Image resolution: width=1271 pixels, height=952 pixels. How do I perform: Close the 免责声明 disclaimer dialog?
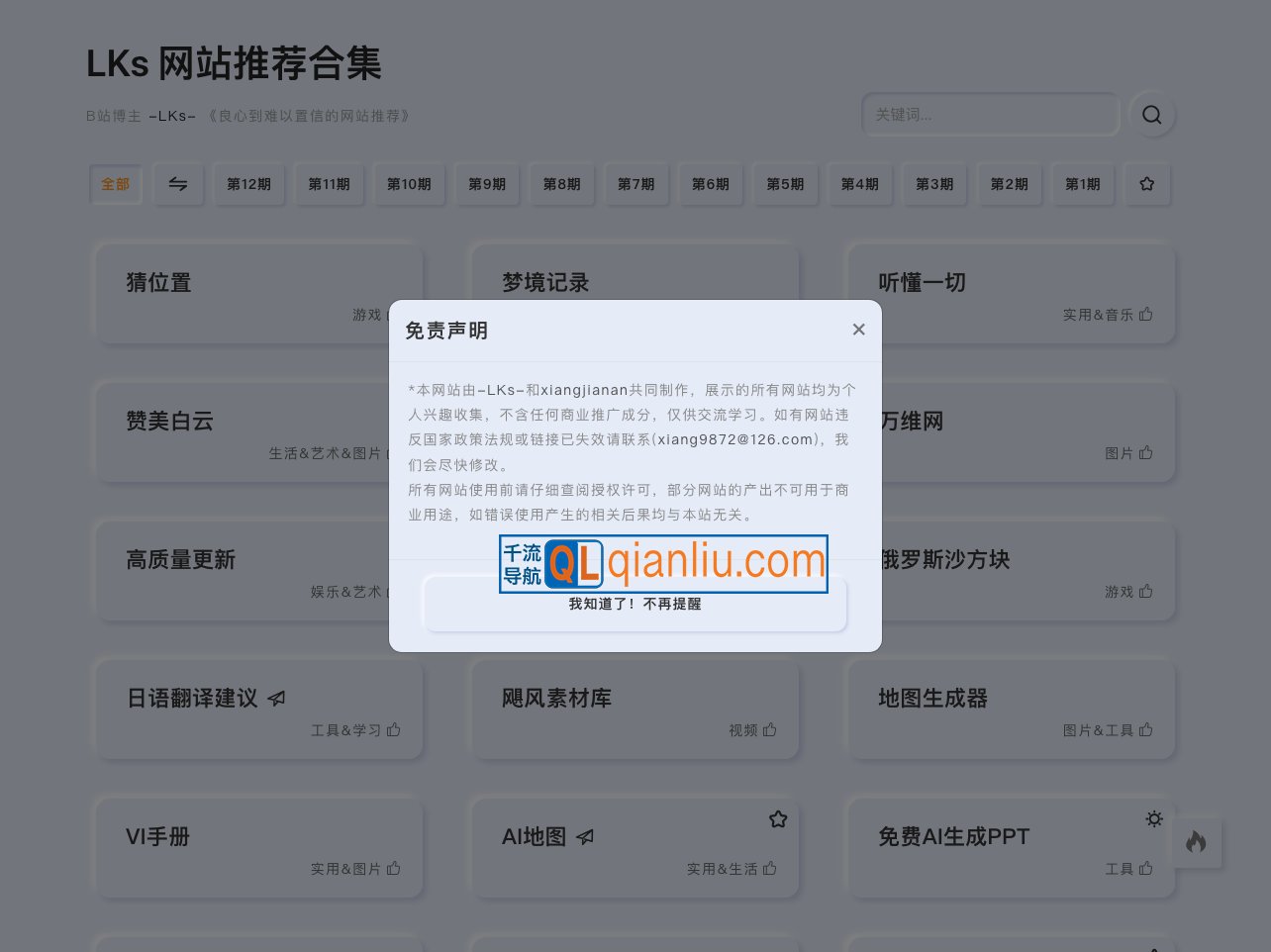(858, 330)
